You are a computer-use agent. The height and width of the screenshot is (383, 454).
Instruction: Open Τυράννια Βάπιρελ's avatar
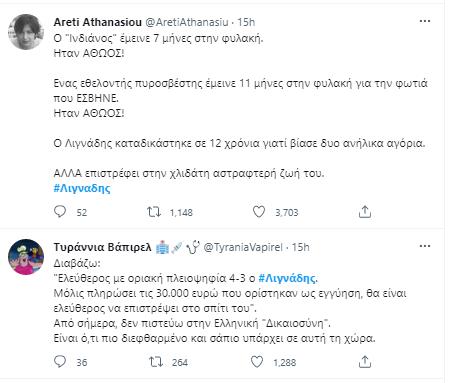[26, 257]
